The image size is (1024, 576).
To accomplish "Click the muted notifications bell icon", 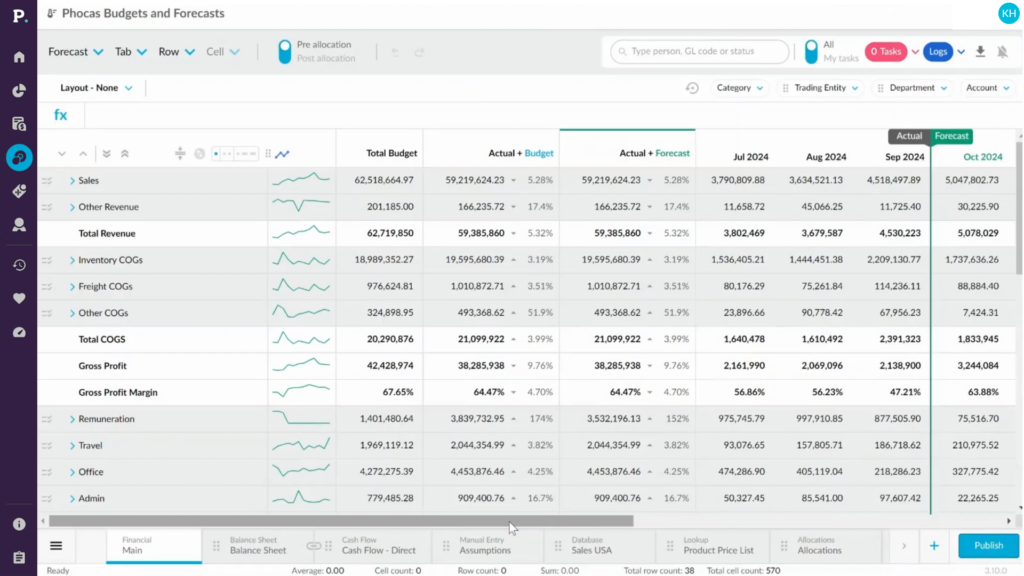I will pos(1002,52).
